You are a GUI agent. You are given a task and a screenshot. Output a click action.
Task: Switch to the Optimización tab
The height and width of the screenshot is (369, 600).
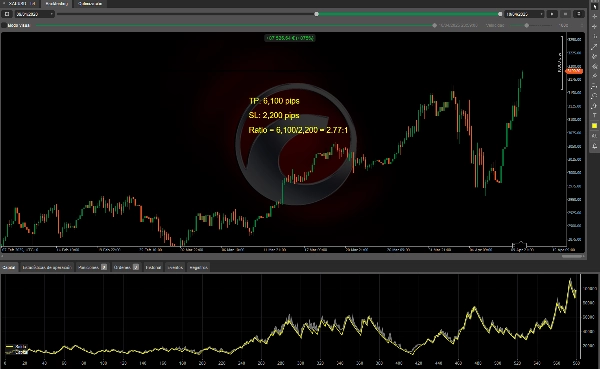point(90,3)
